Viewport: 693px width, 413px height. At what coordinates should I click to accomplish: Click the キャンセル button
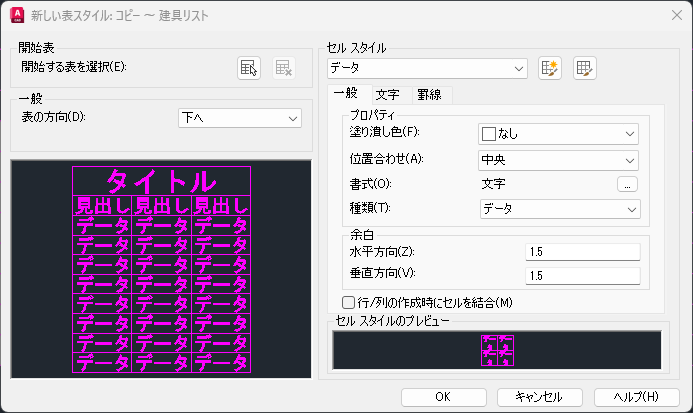pos(539,396)
